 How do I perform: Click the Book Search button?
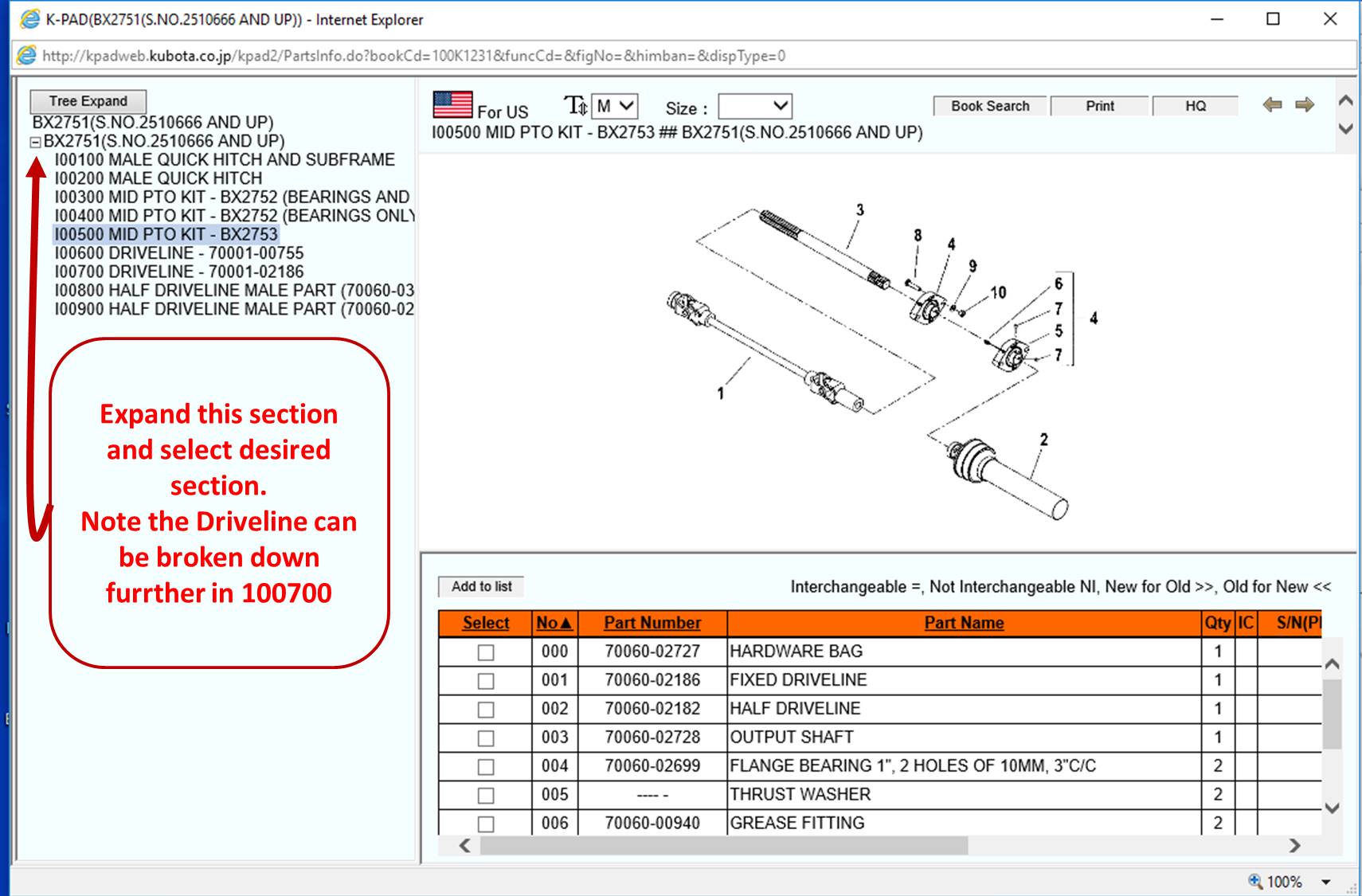tap(990, 106)
